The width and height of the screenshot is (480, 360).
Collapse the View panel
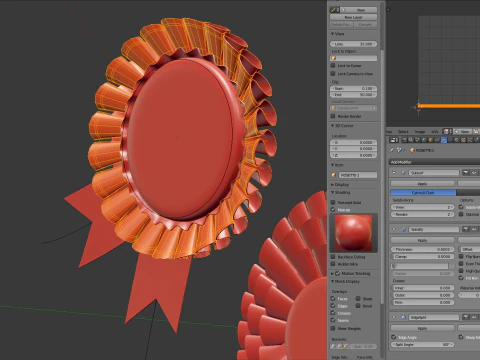tap(332, 34)
